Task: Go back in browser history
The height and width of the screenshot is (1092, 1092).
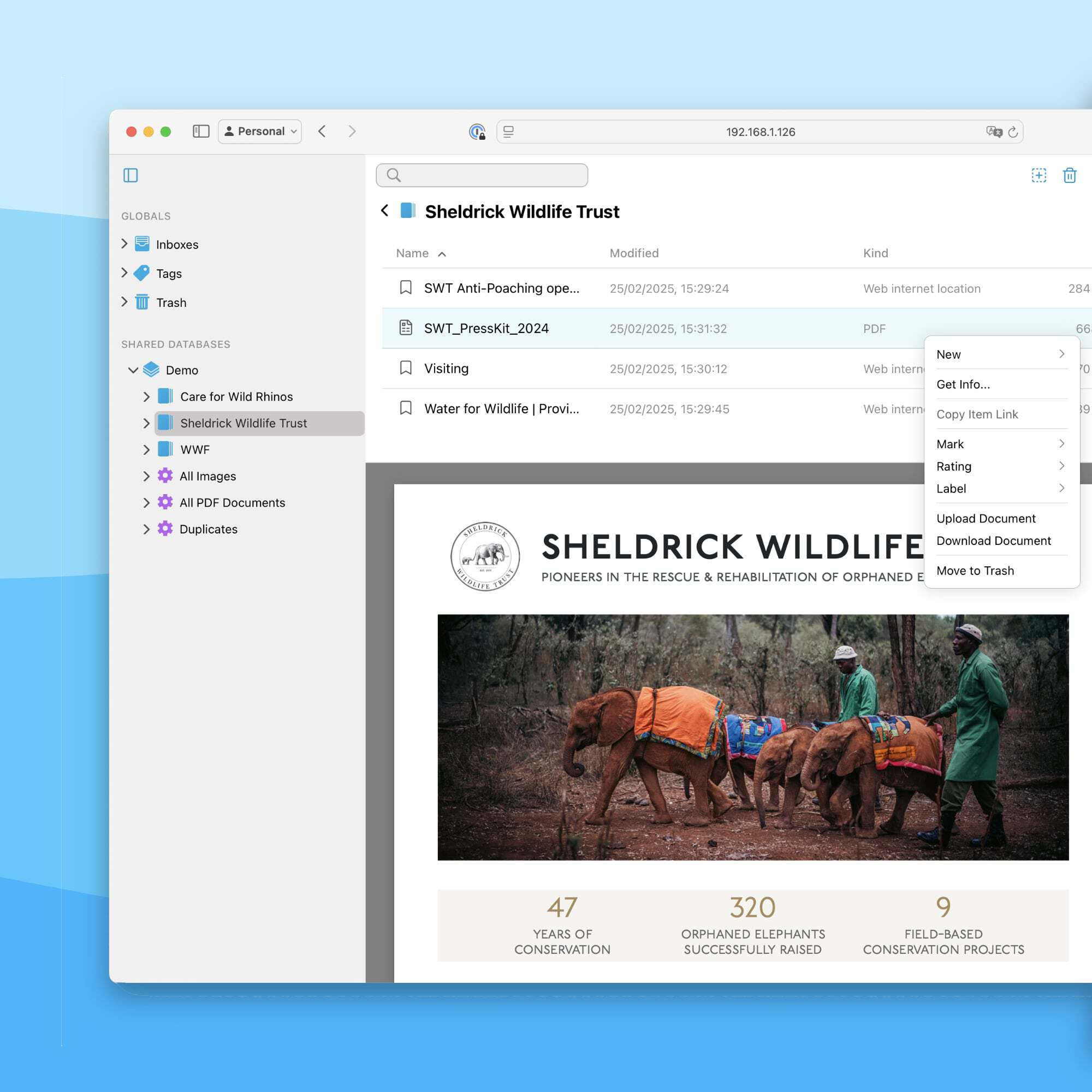Action: pos(322,131)
